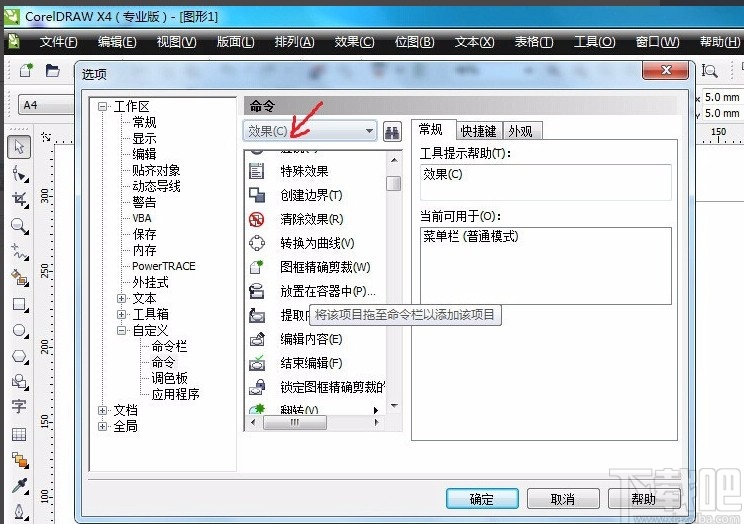Click the 取消 button
Image resolution: width=744 pixels, height=524 pixels.
(x=563, y=499)
